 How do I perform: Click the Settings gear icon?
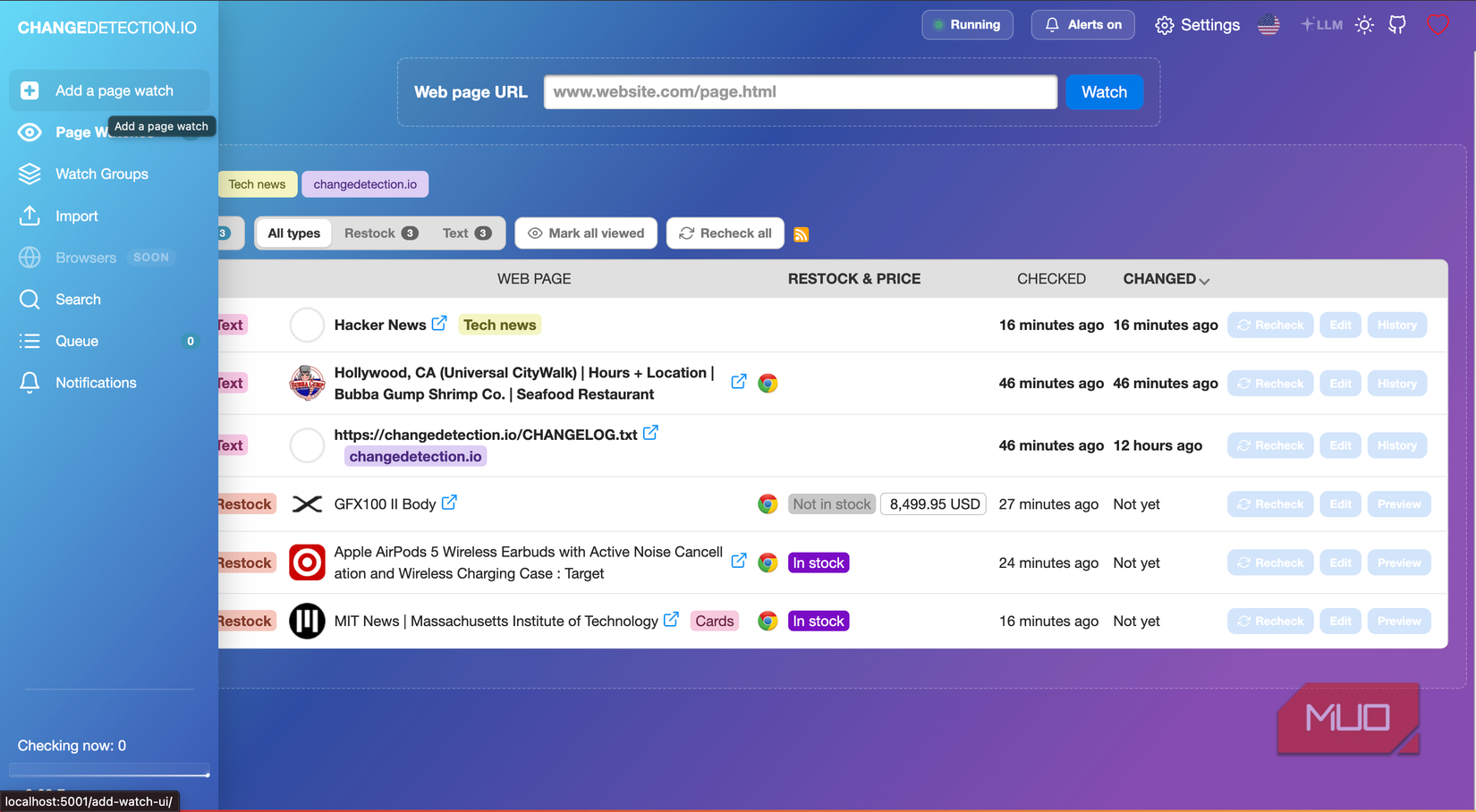click(x=1164, y=25)
